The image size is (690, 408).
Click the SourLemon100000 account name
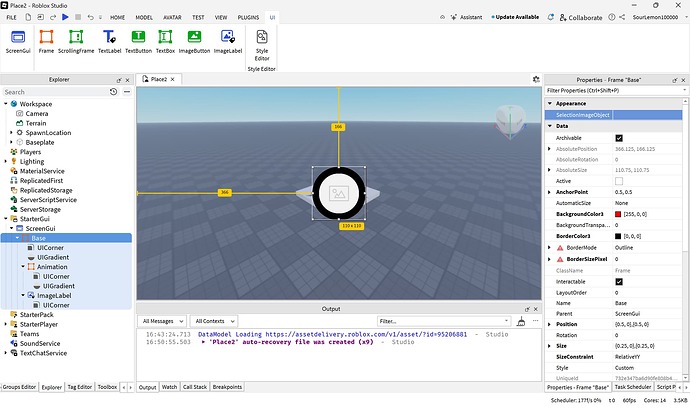[655, 17]
